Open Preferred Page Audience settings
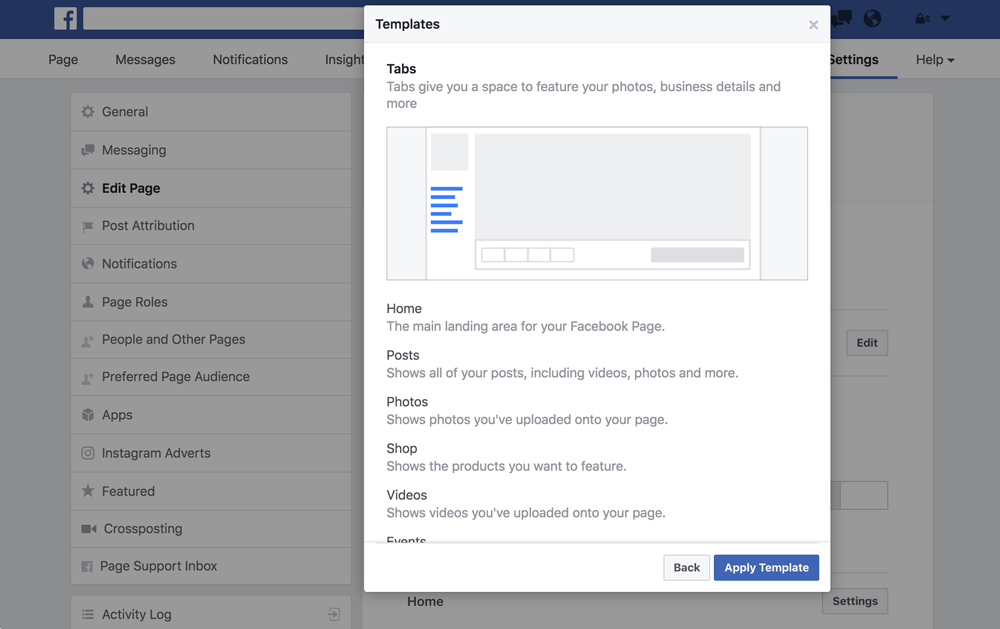The image size is (1000, 629). (211, 377)
